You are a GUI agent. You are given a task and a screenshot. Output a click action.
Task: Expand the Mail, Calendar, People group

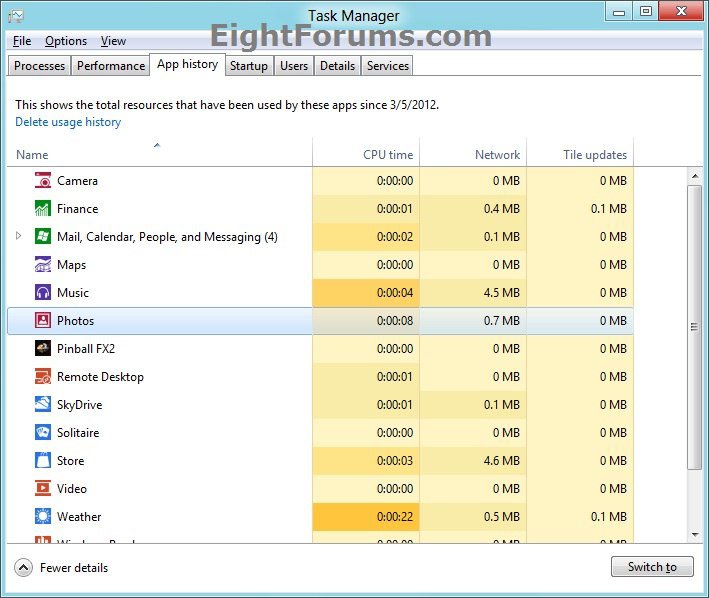point(19,237)
